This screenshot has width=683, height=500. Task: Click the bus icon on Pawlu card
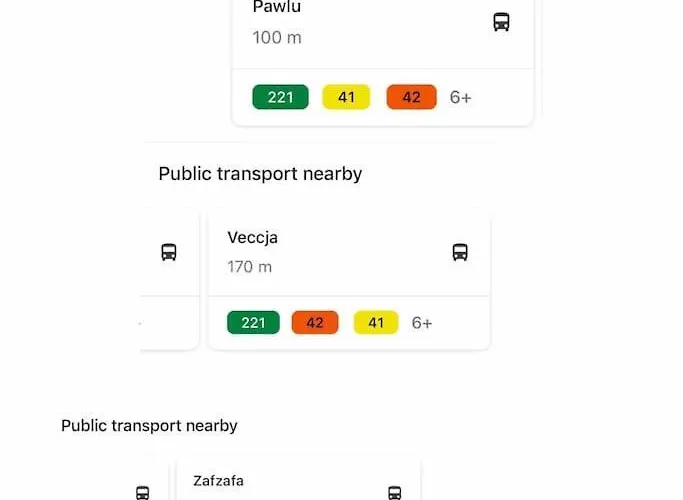501,21
